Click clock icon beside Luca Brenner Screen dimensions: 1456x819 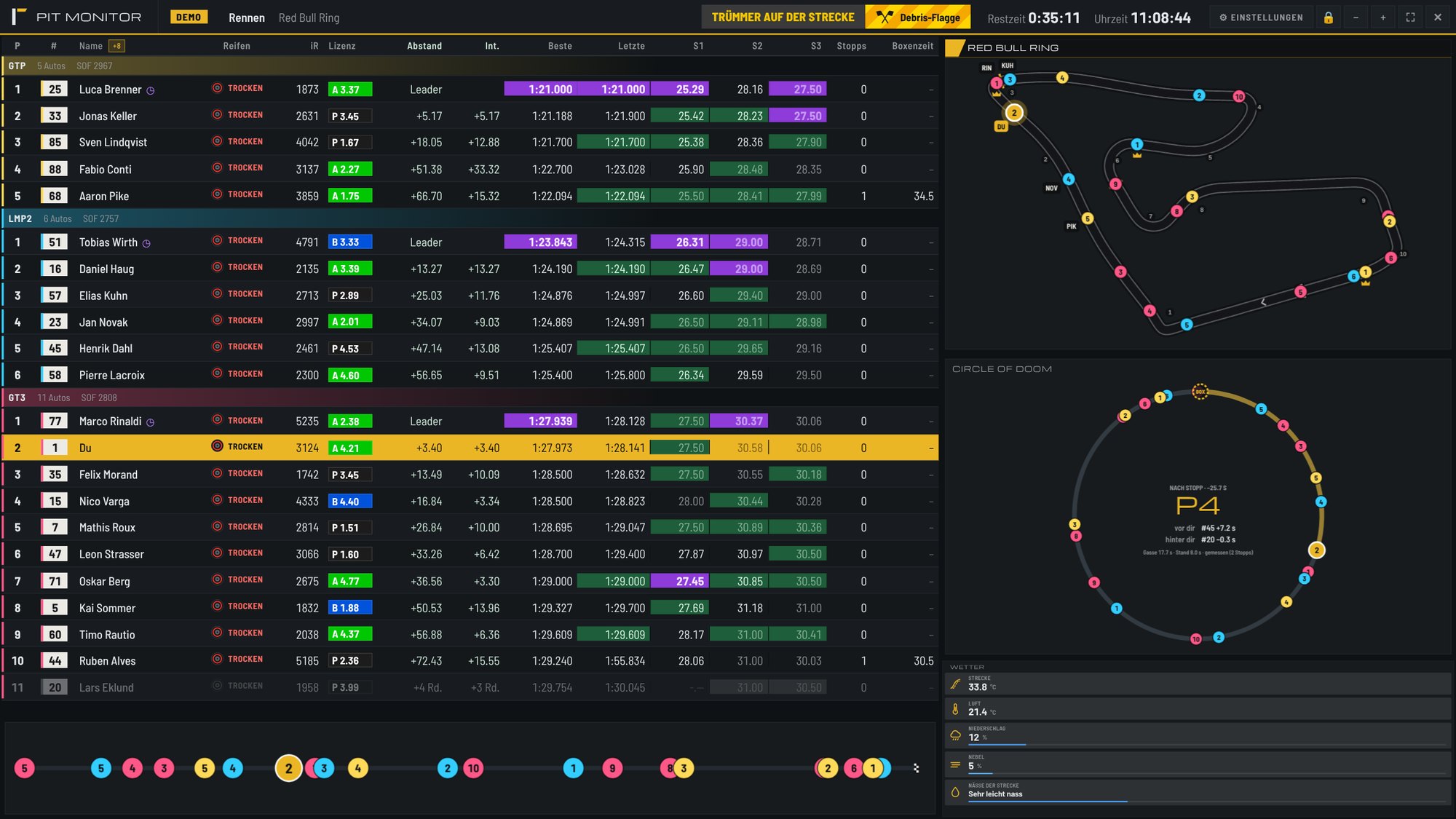[x=151, y=91]
